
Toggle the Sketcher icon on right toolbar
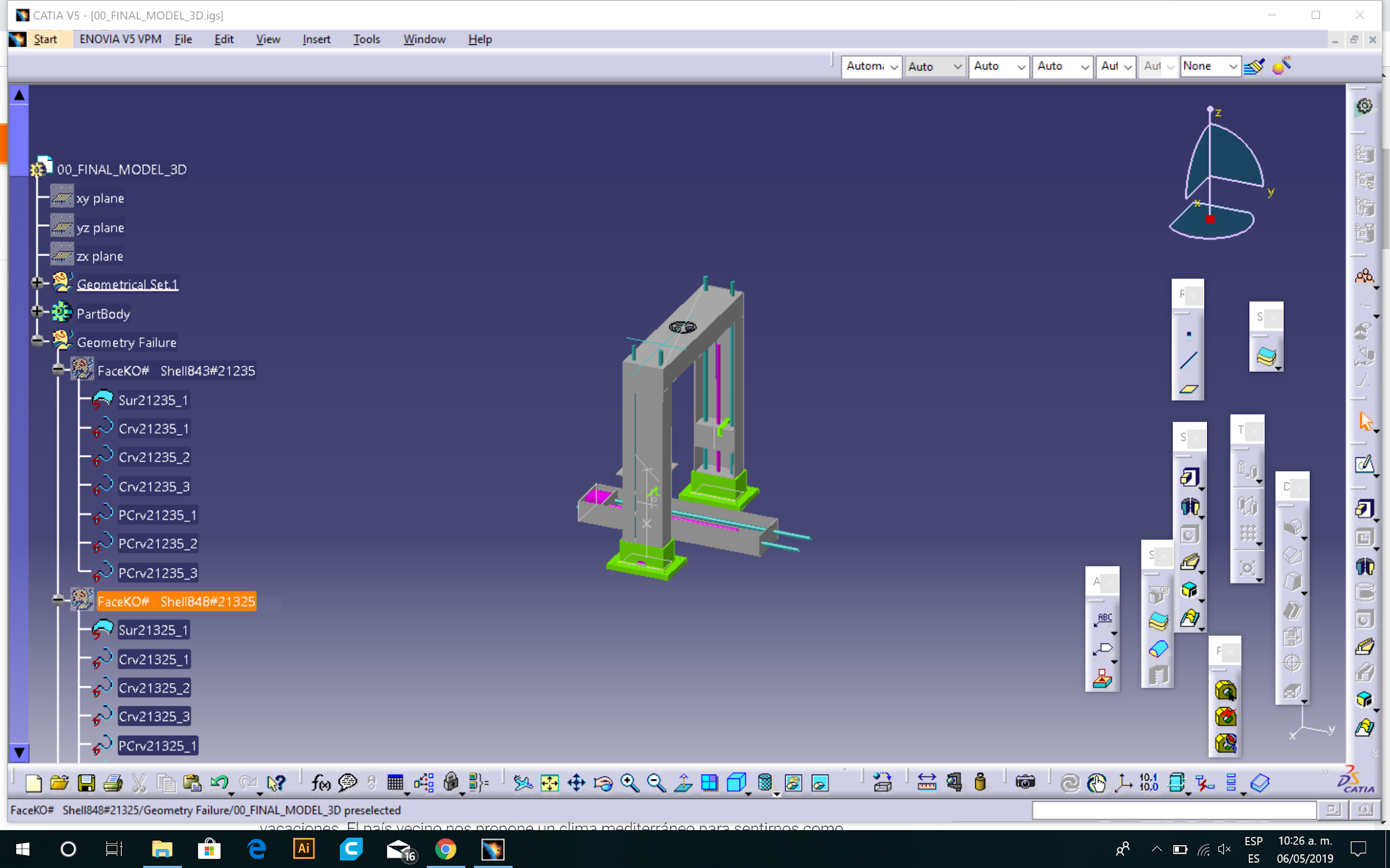point(1364,464)
